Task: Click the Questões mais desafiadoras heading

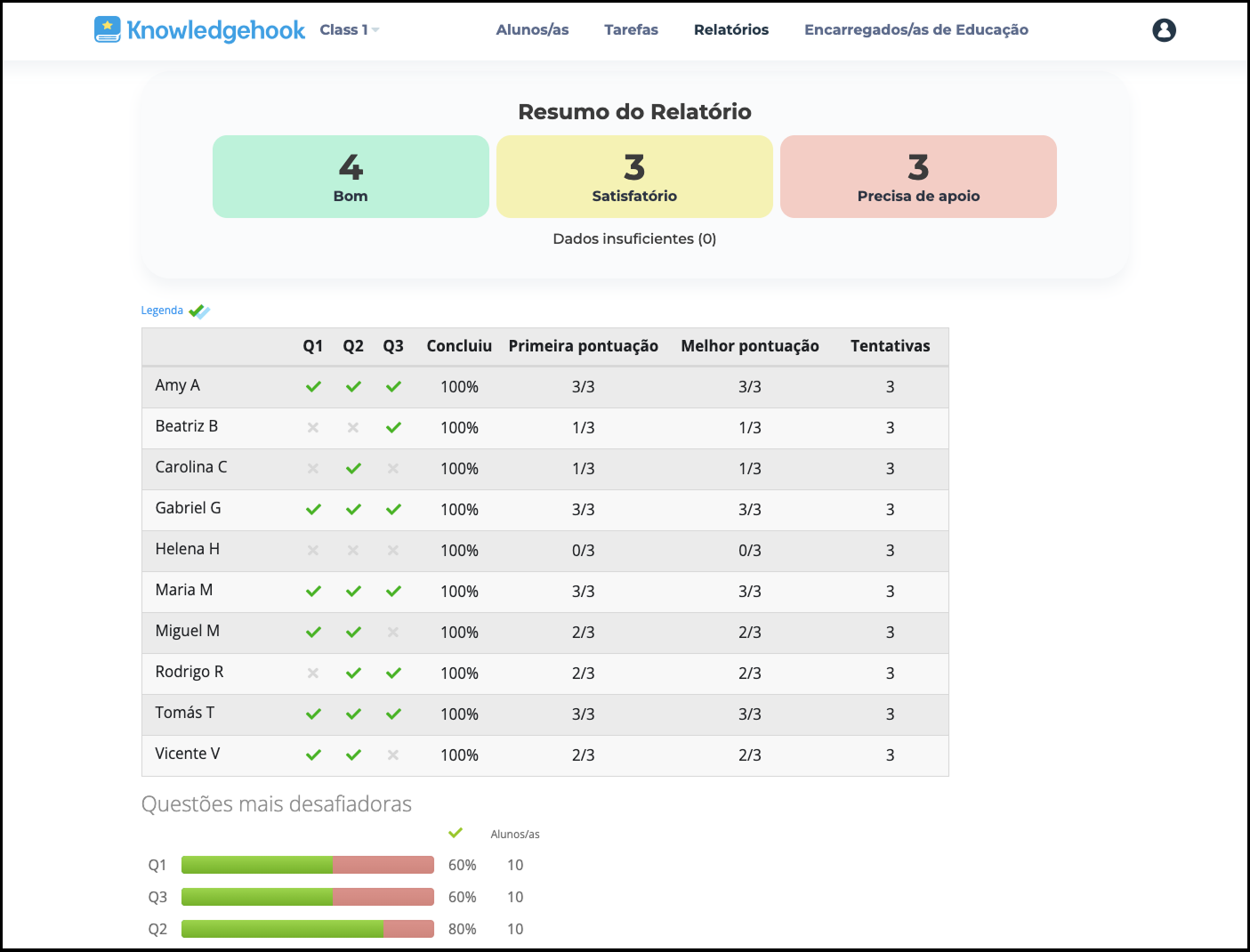Action: [x=277, y=804]
